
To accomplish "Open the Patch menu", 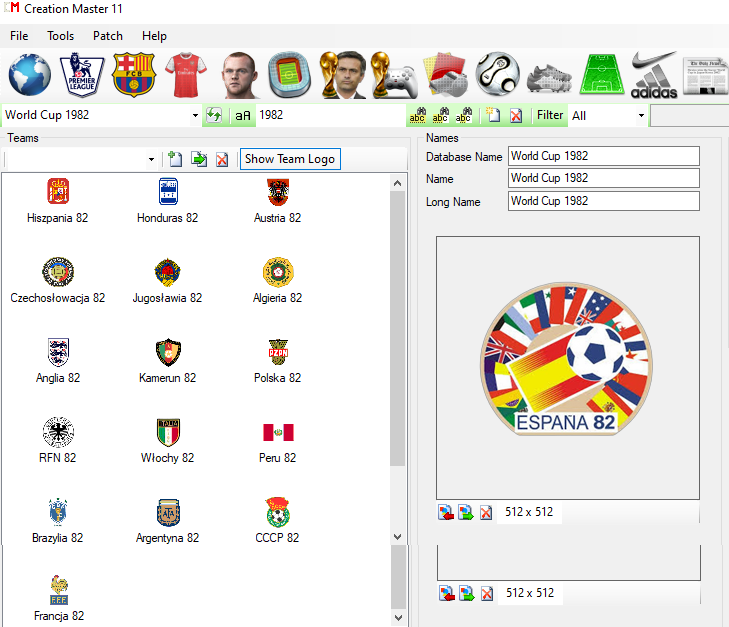I will click(x=108, y=36).
